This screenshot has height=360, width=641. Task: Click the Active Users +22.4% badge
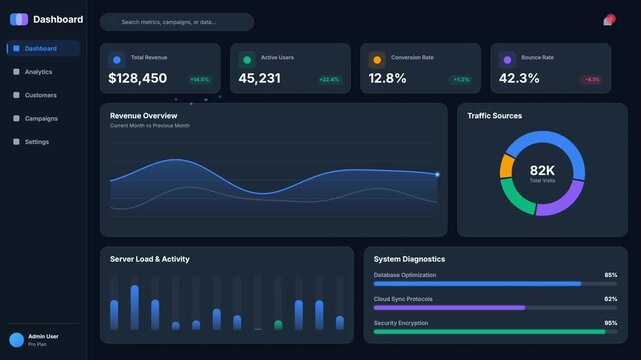coord(329,80)
